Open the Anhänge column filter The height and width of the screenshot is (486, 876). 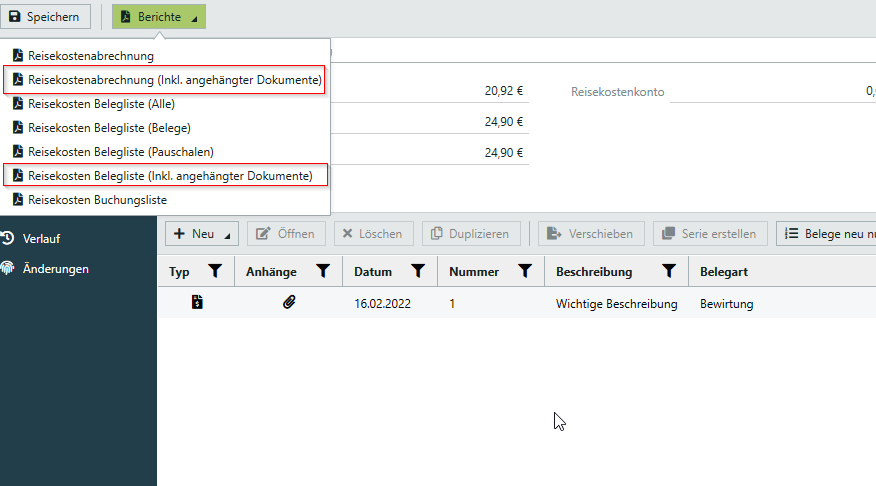(322, 271)
